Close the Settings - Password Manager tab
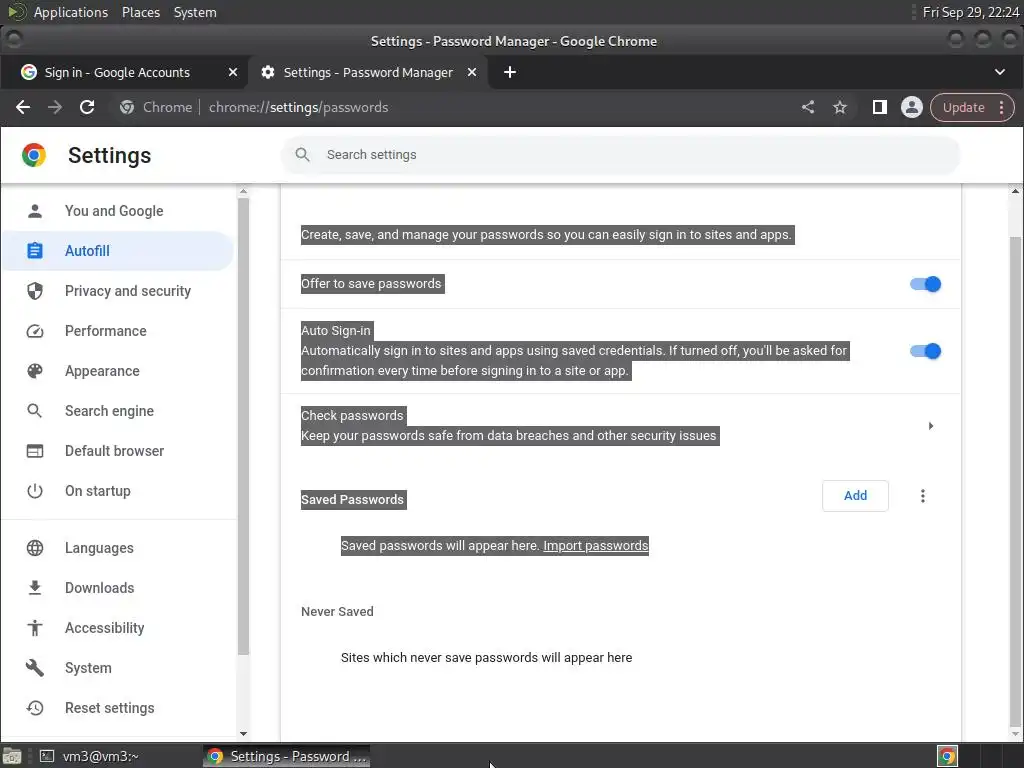Image resolution: width=1024 pixels, height=768 pixels. pos(472,72)
